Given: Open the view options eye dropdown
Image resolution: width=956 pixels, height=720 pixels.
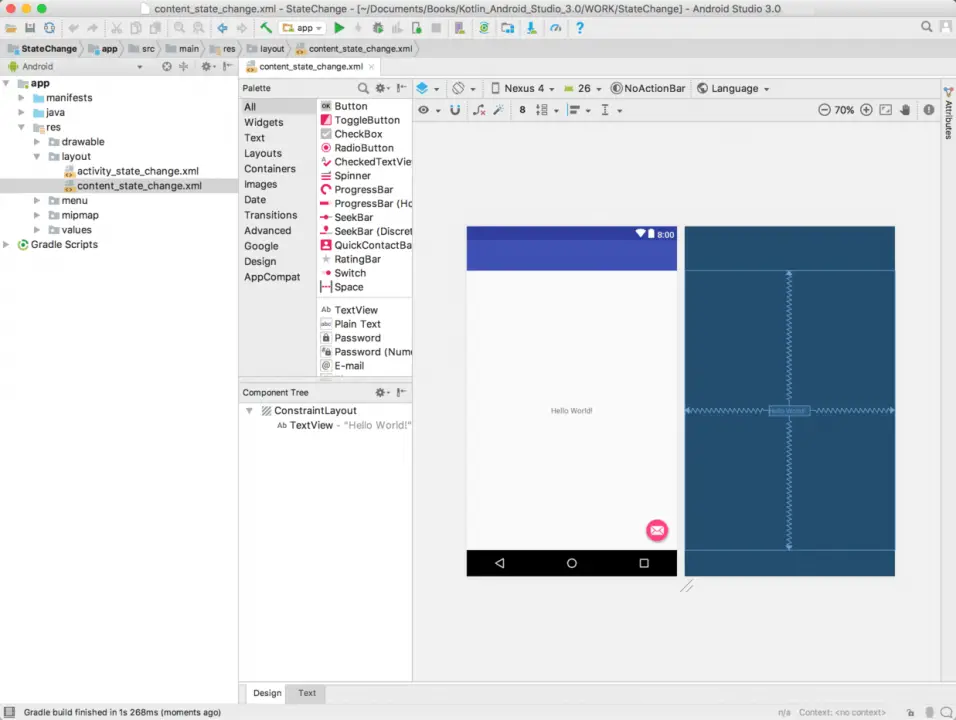Looking at the screenshot, I should (428, 110).
